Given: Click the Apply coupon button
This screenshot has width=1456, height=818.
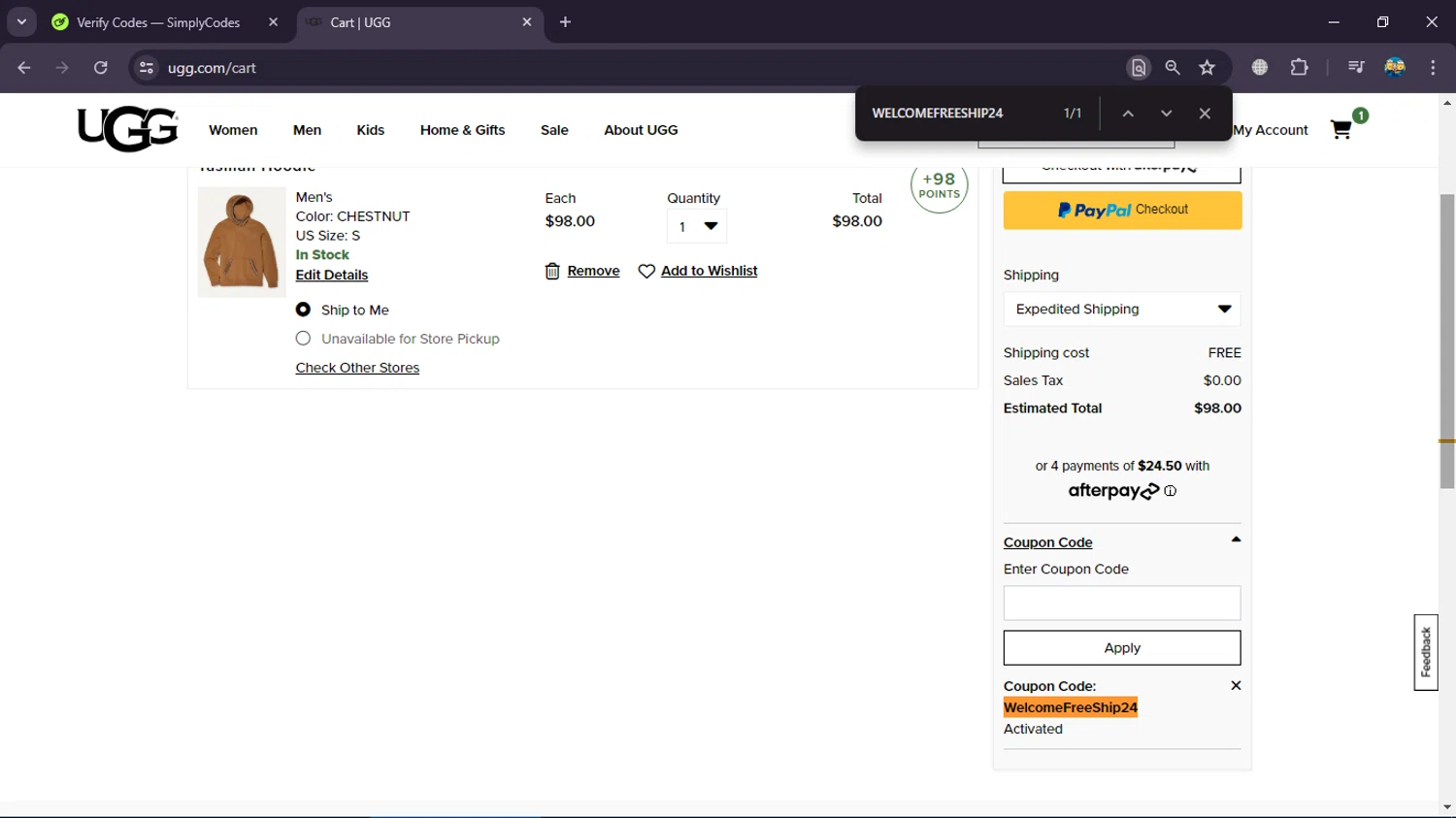Looking at the screenshot, I should (1122, 648).
